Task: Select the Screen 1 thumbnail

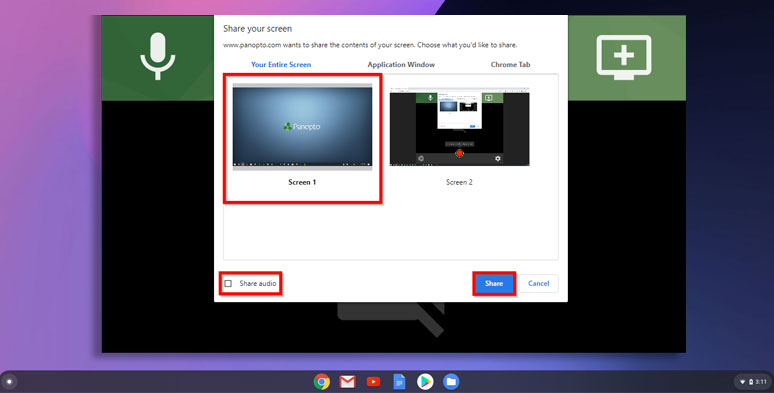Action: click(302, 127)
